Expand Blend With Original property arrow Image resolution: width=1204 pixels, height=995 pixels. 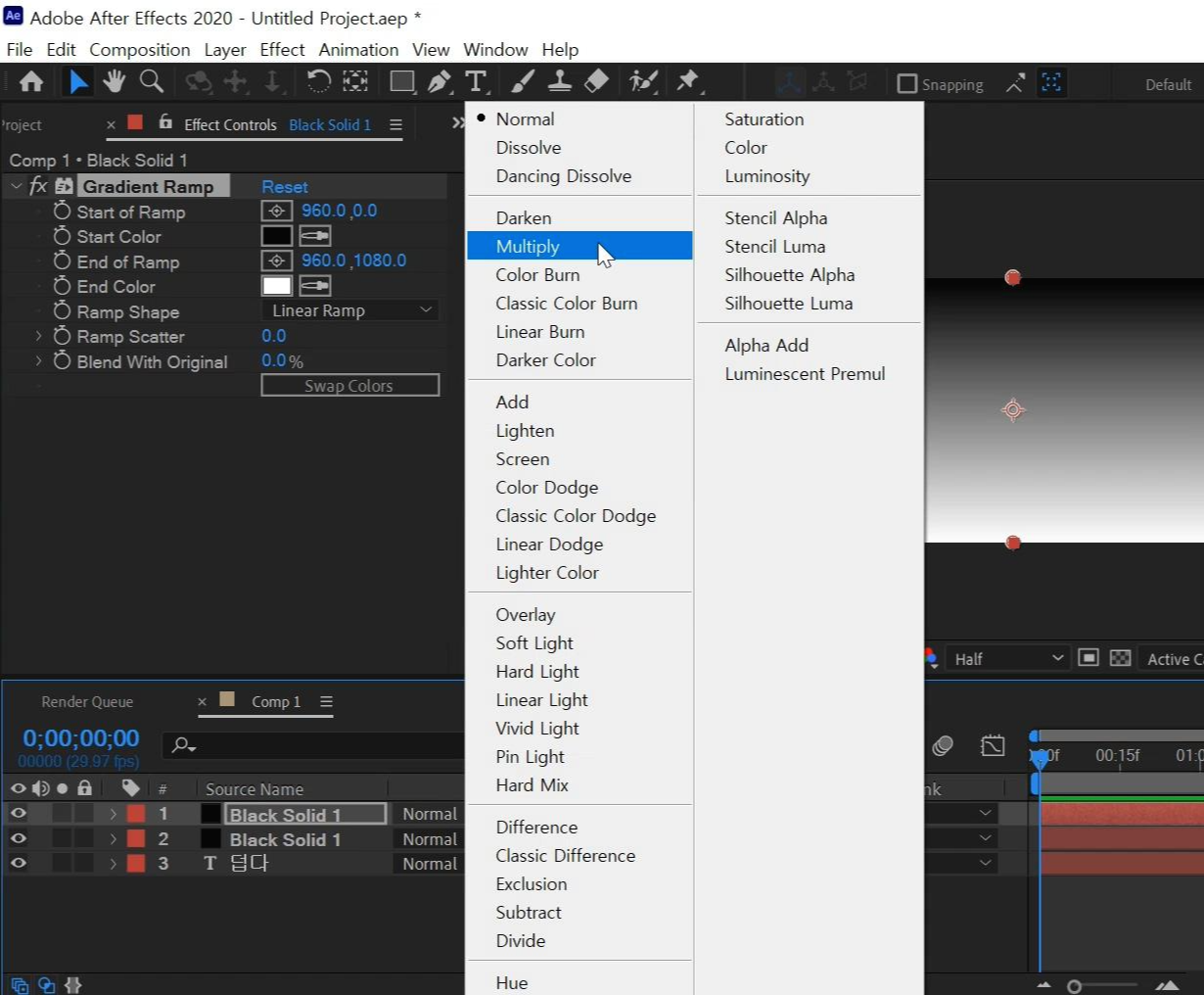(x=38, y=361)
